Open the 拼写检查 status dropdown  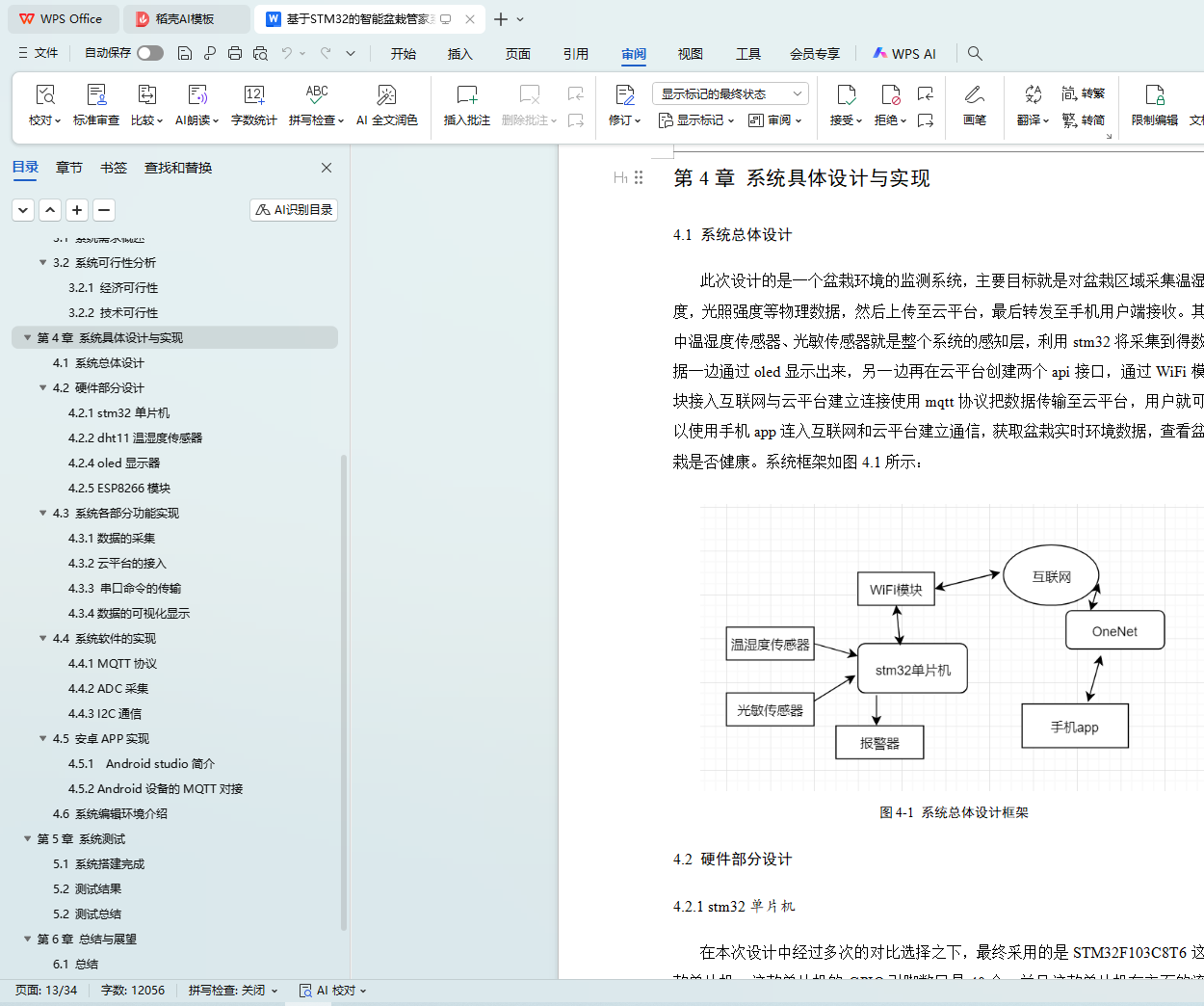coord(233,990)
